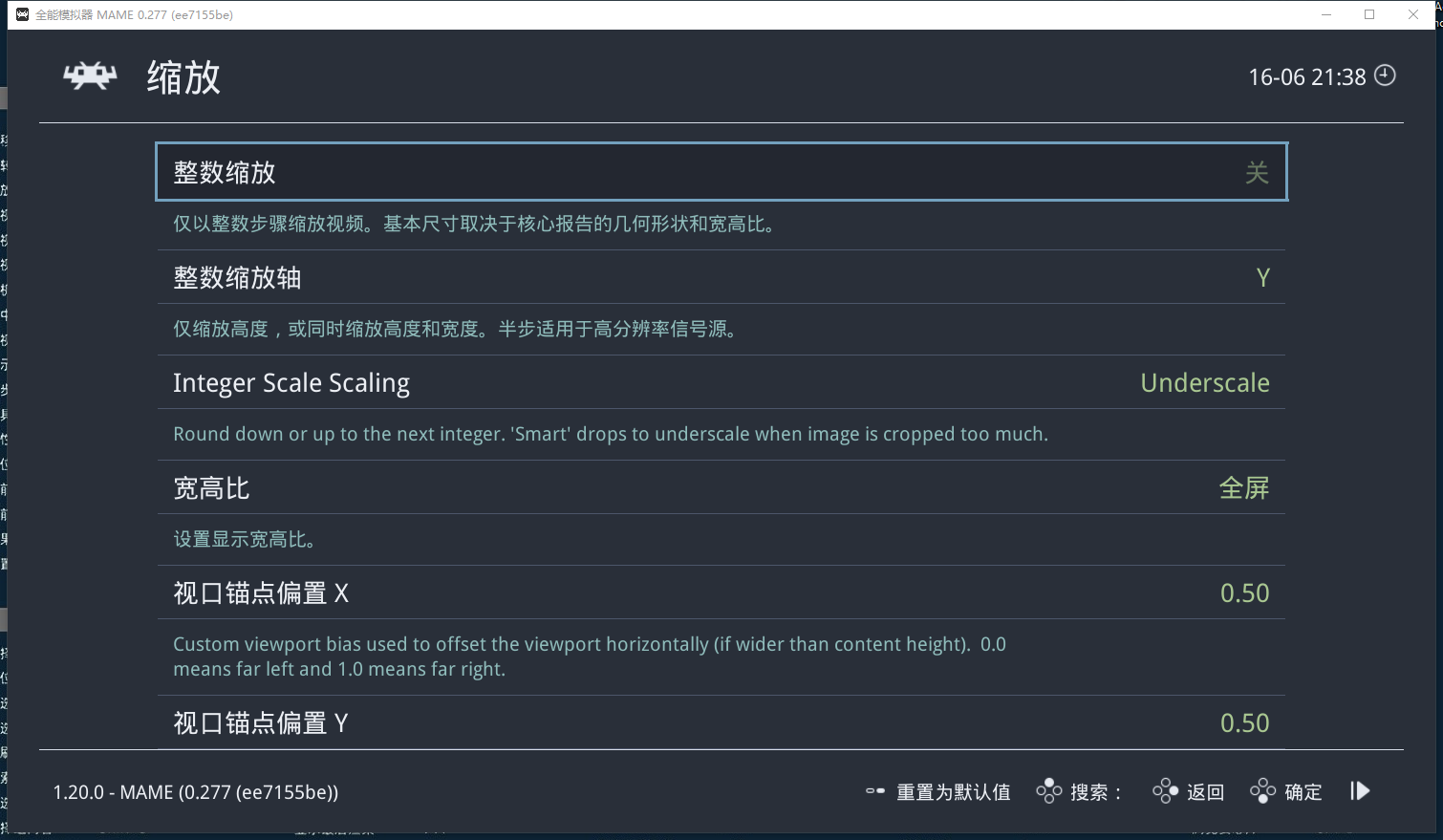
Task: Maximize the MAME window
Action: 1369,14
